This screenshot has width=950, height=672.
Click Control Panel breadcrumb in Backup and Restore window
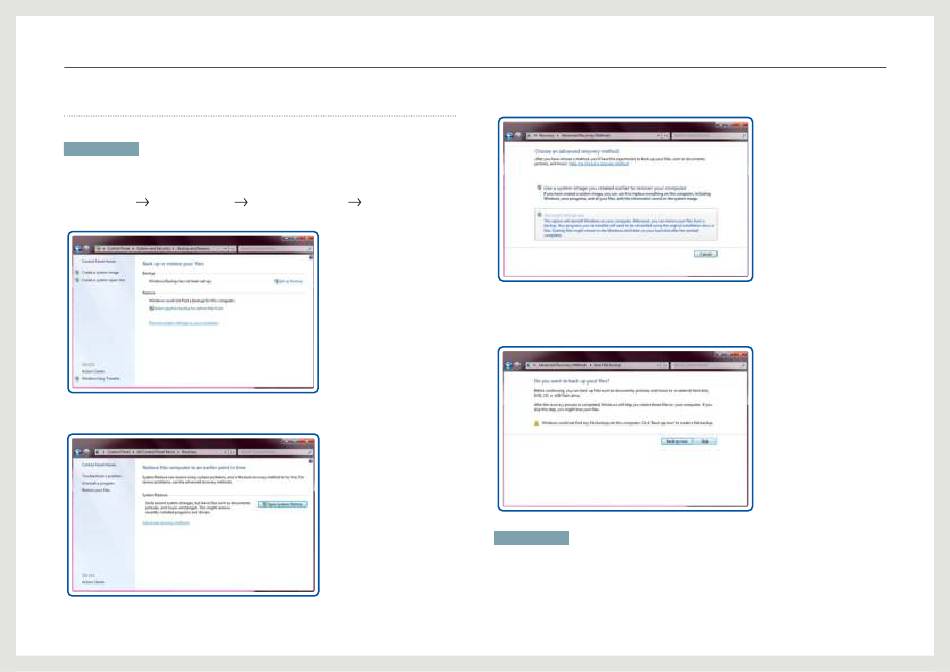click(119, 248)
